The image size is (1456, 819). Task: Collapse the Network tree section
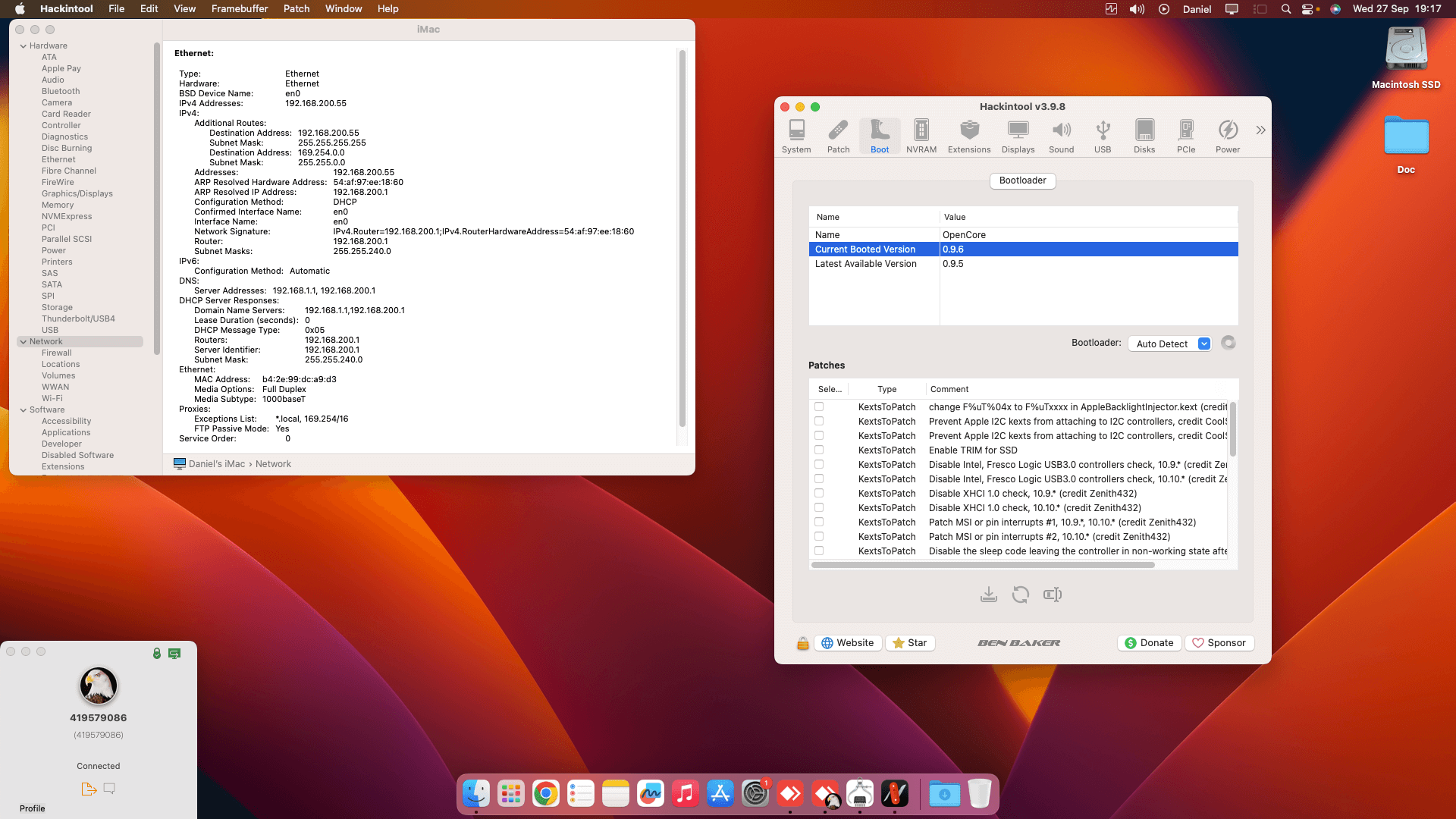coord(24,342)
